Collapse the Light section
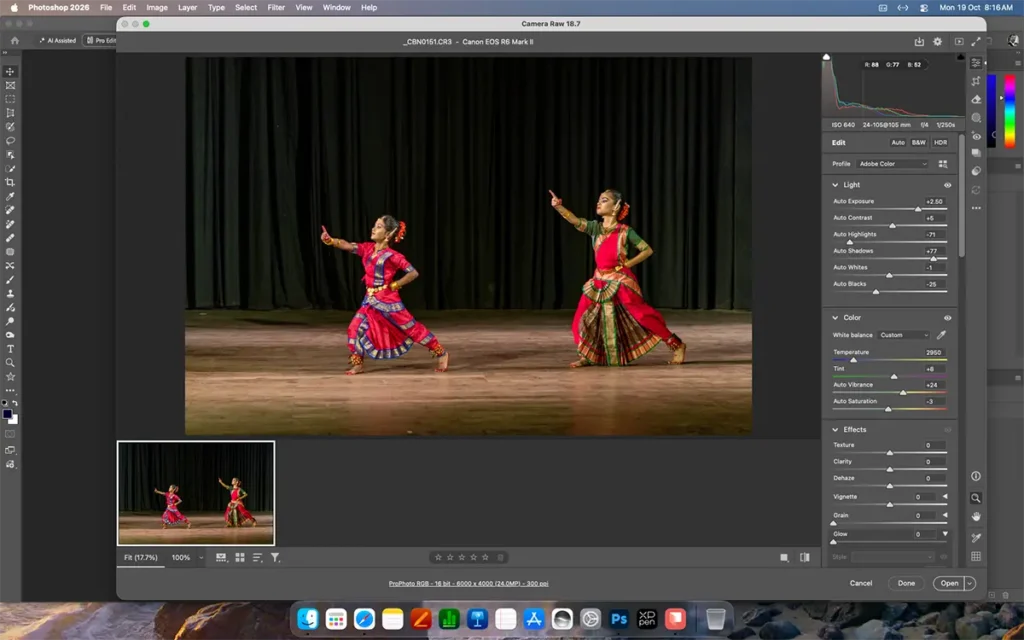This screenshot has width=1024, height=640. 835,185
